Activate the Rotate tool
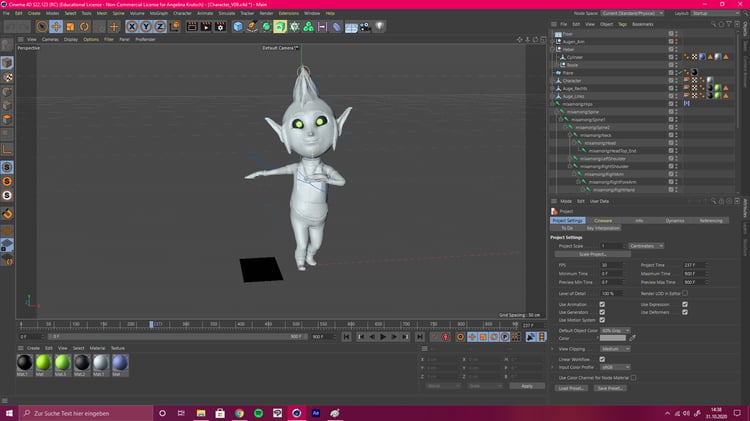The width and height of the screenshot is (750, 421). pyautogui.click(x=84, y=27)
